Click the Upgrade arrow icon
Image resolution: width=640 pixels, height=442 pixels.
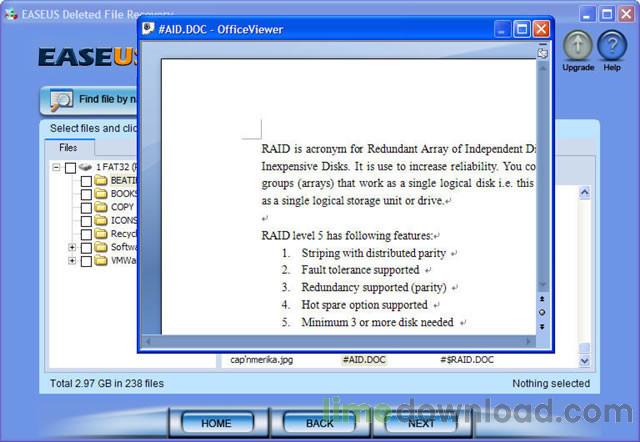578,46
